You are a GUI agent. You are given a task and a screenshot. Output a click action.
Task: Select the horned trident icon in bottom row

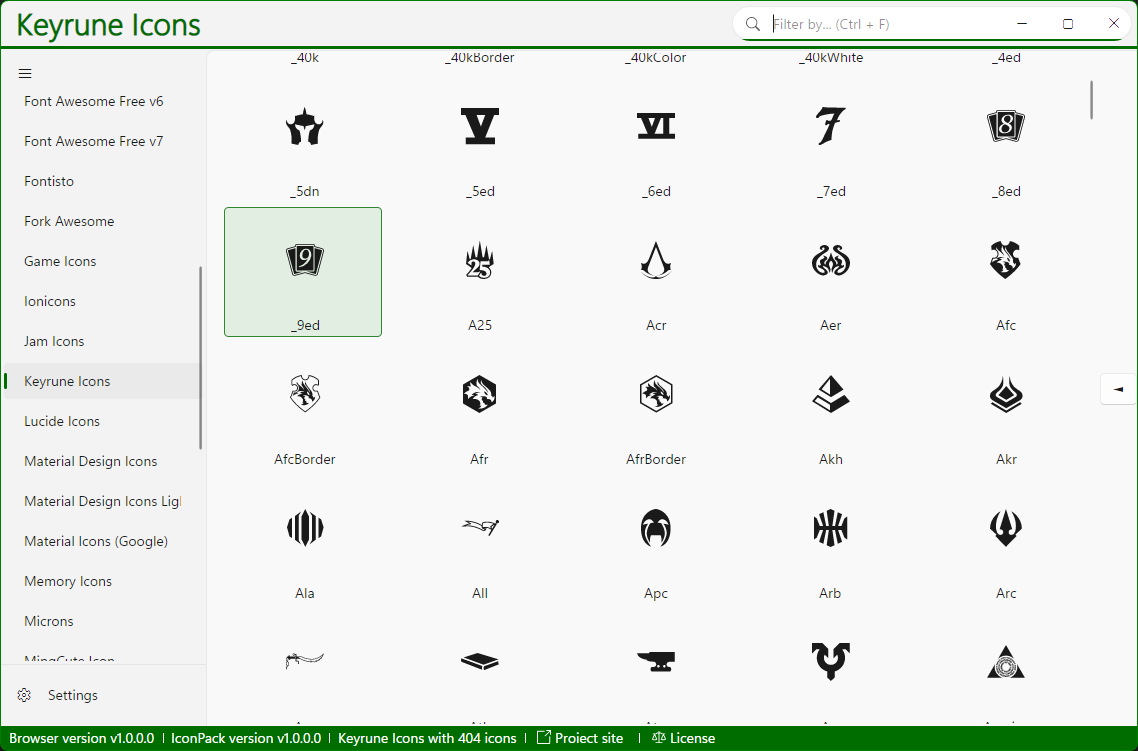click(830, 661)
